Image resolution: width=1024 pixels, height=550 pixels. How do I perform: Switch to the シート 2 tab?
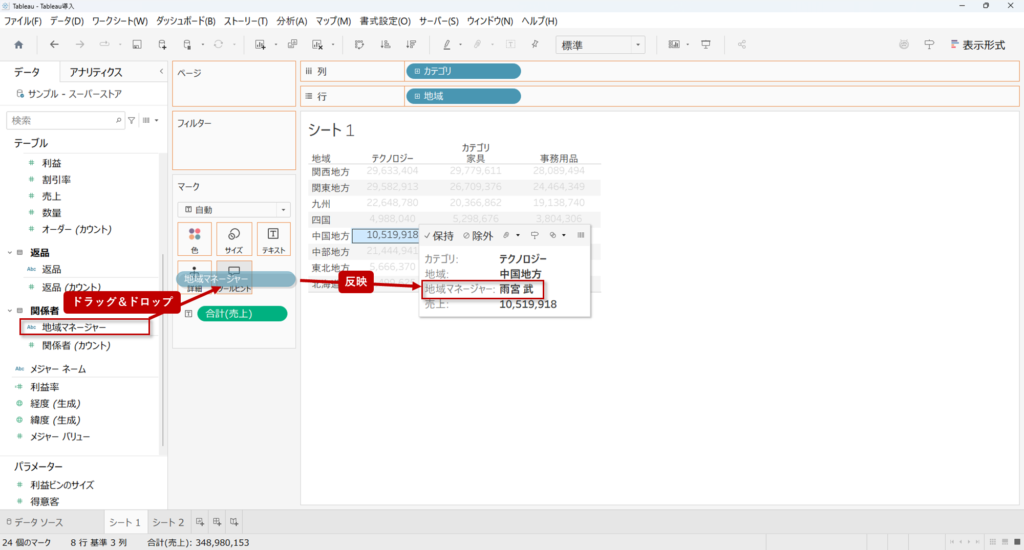click(x=167, y=522)
